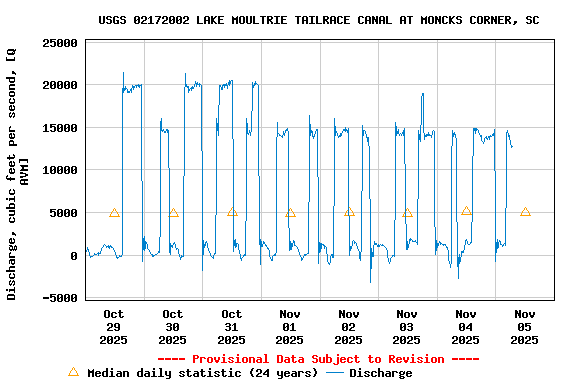Click the Oct 31 median daily statistic triangle

tap(232, 212)
